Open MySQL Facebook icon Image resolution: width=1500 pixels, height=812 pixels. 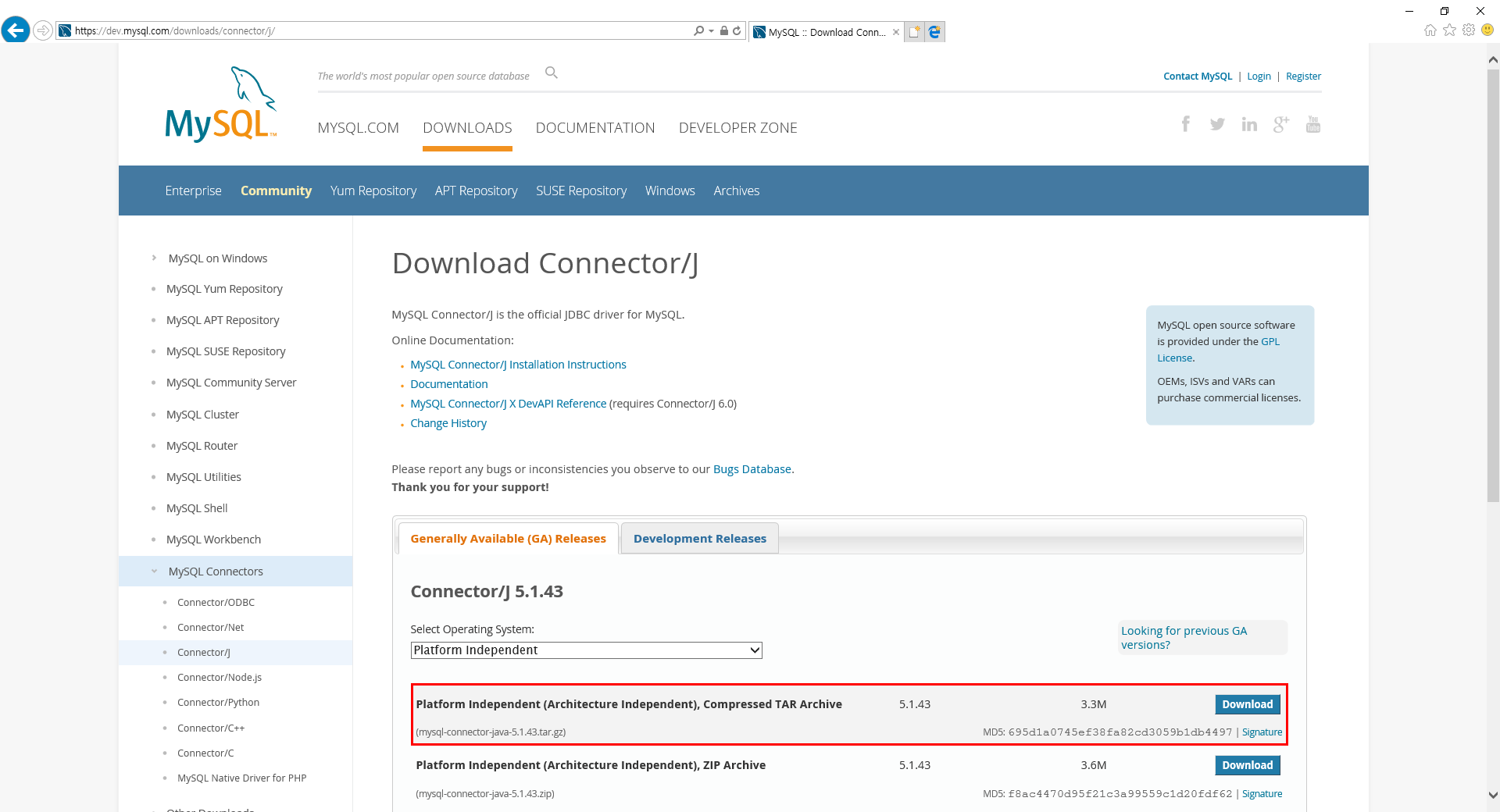1186,124
